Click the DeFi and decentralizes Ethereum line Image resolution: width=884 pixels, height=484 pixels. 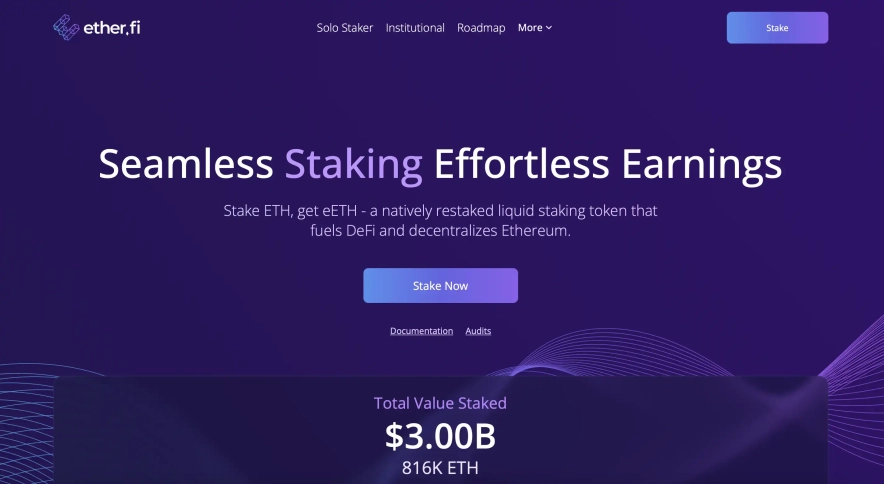[x=440, y=231]
